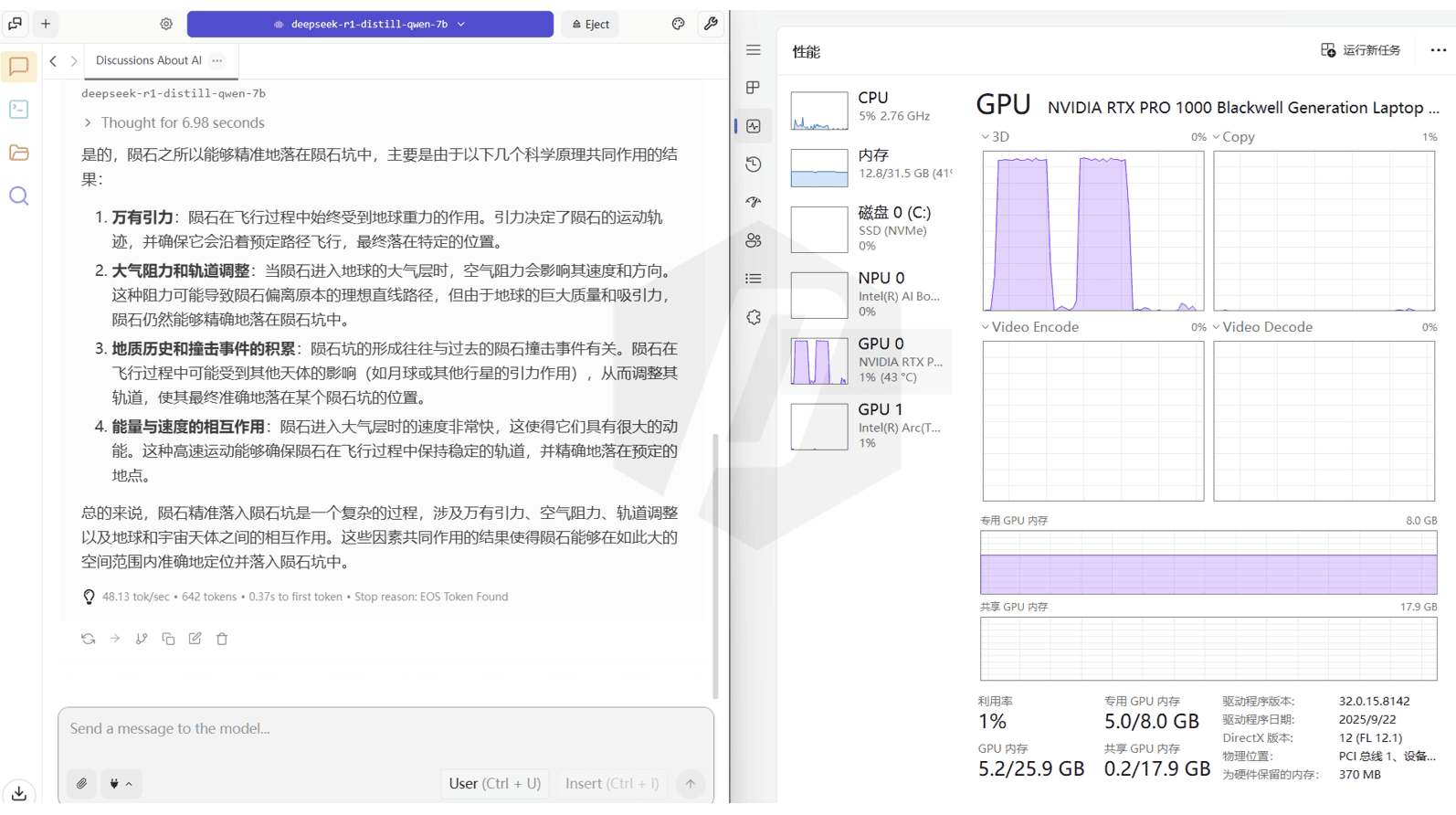Open deepseek-r1-distill-qwen-7b model selector dropdown

[370, 24]
